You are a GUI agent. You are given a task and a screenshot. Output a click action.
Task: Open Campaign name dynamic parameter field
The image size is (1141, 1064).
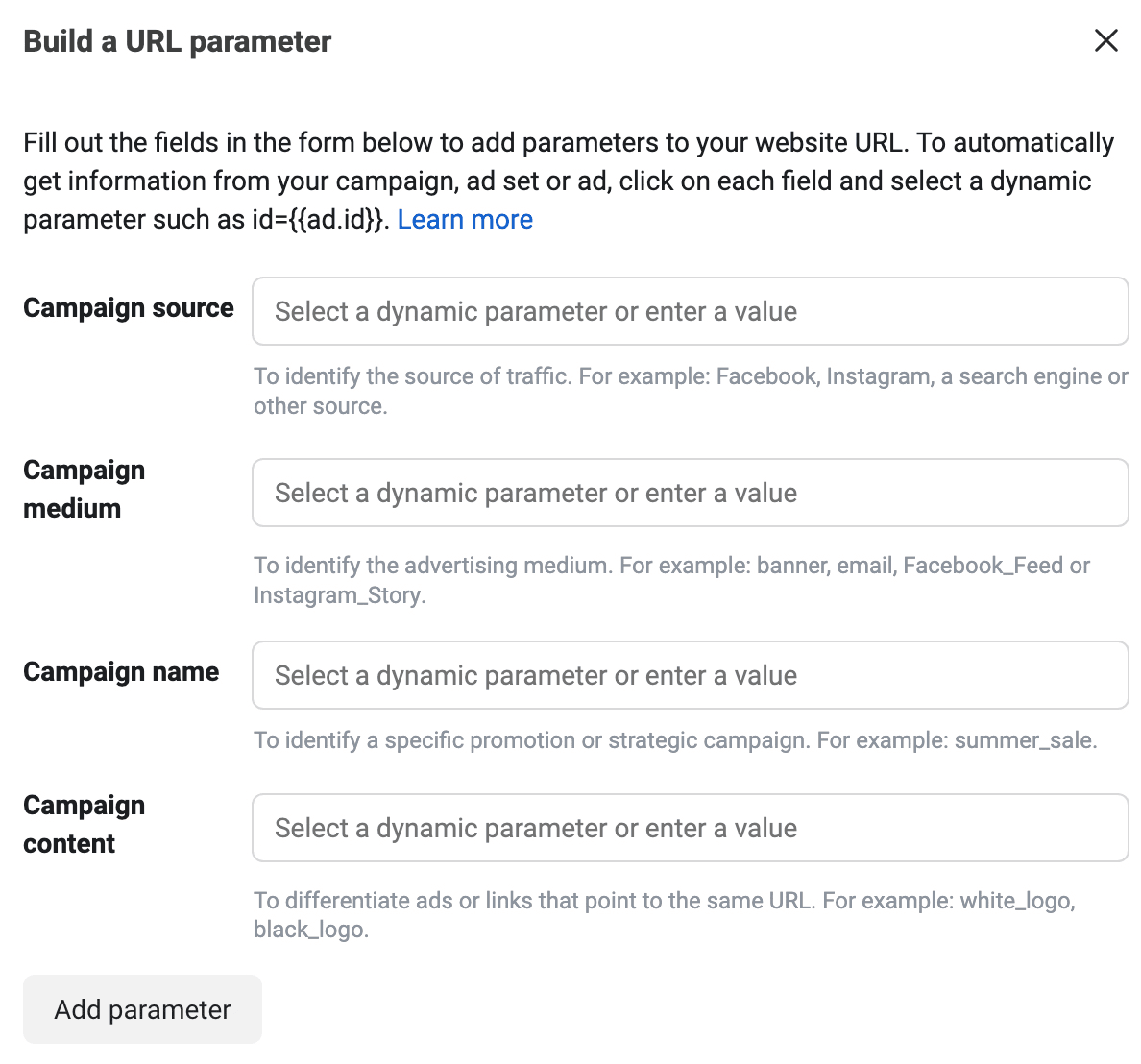(x=690, y=675)
